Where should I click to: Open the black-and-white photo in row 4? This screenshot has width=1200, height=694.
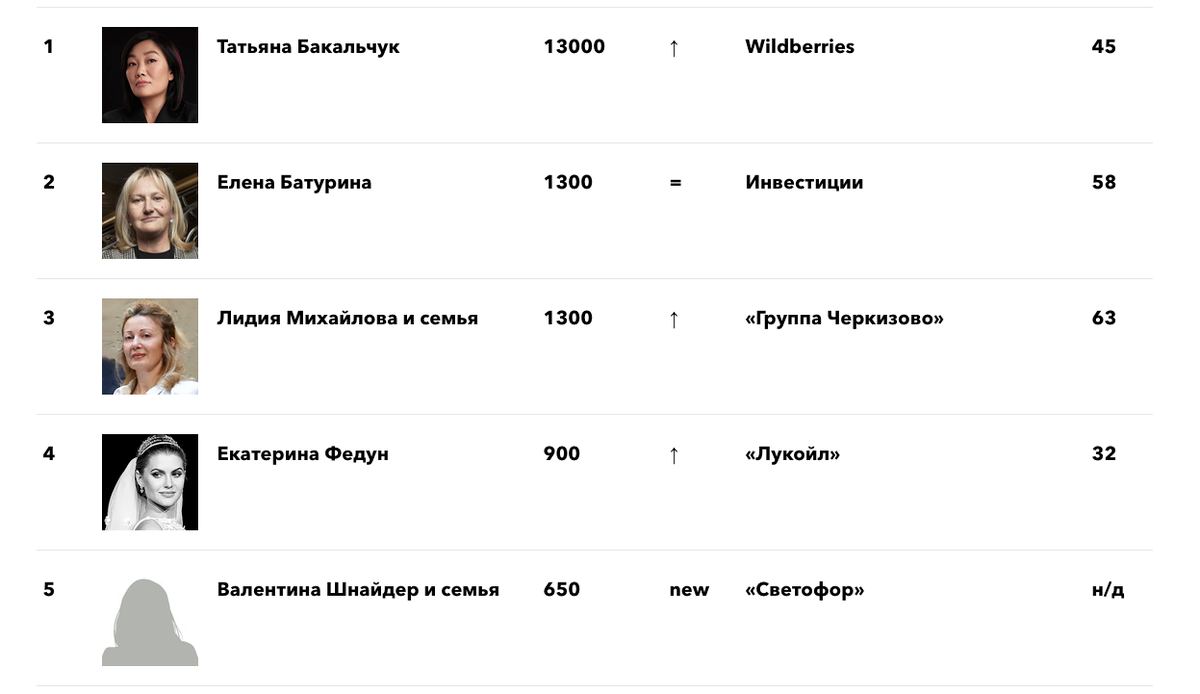(150, 482)
